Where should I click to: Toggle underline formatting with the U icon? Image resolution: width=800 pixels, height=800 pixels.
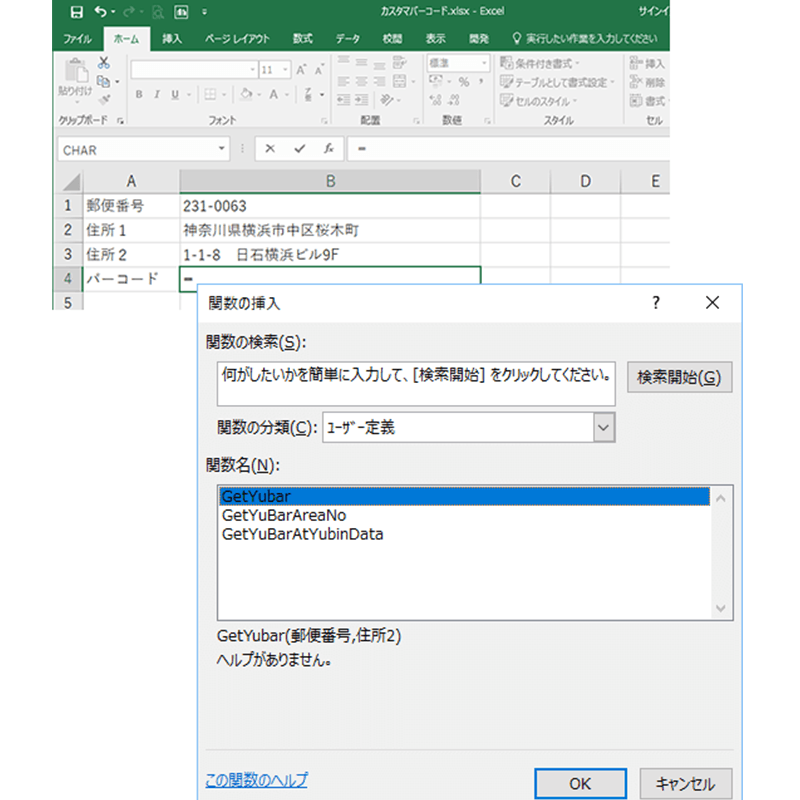(174, 93)
